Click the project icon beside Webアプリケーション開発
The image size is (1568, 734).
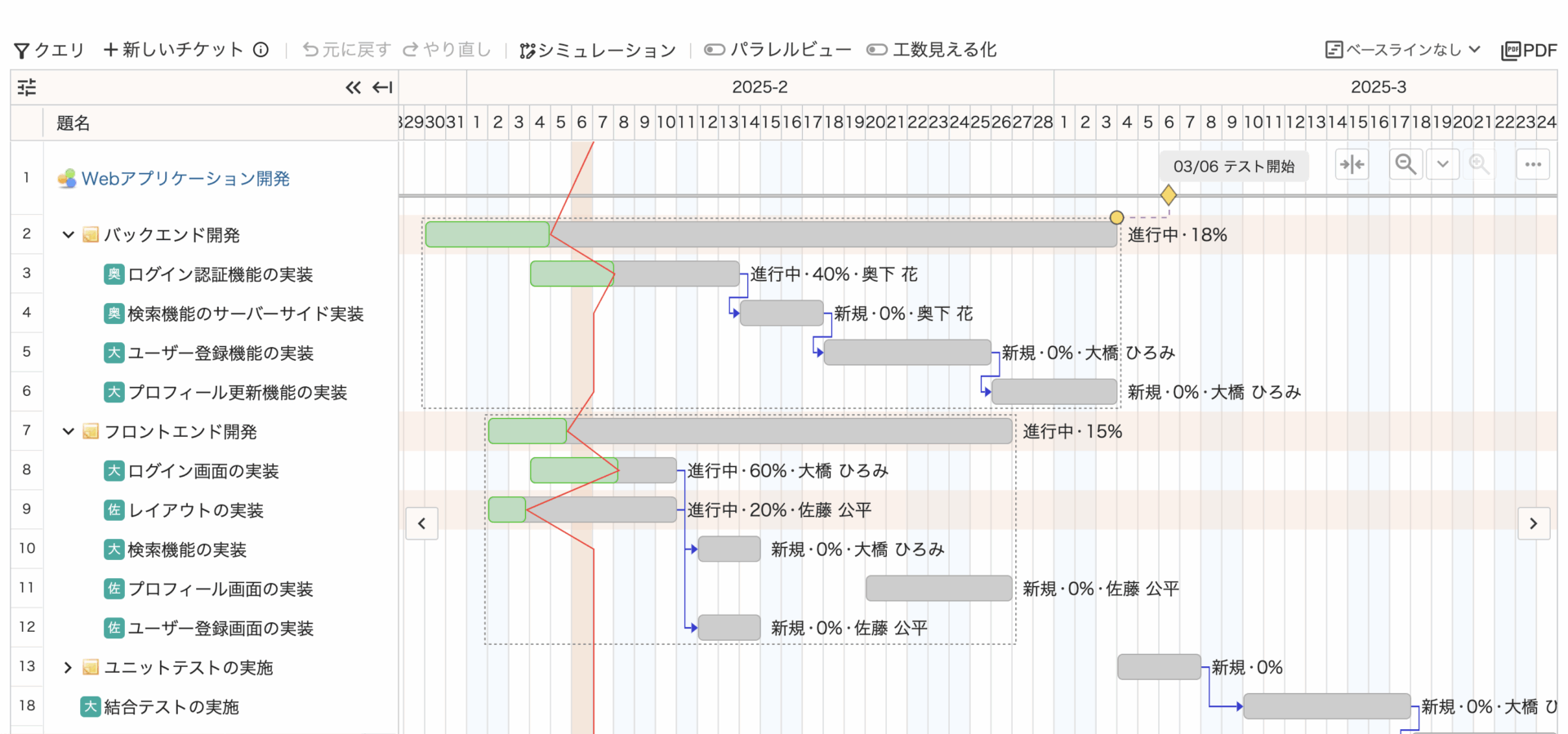tap(67, 179)
